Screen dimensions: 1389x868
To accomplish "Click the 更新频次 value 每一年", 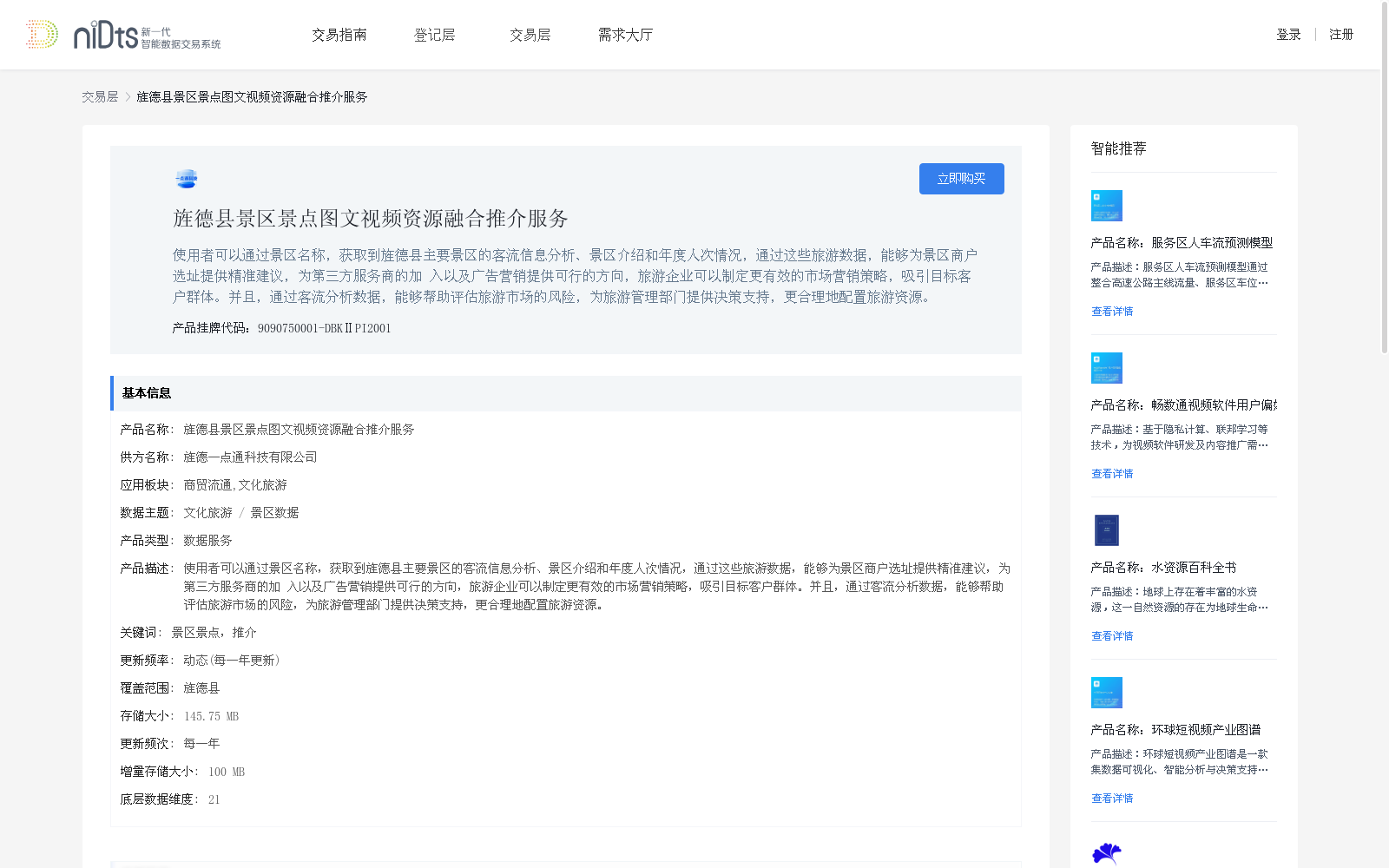I will click(x=201, y=744).
